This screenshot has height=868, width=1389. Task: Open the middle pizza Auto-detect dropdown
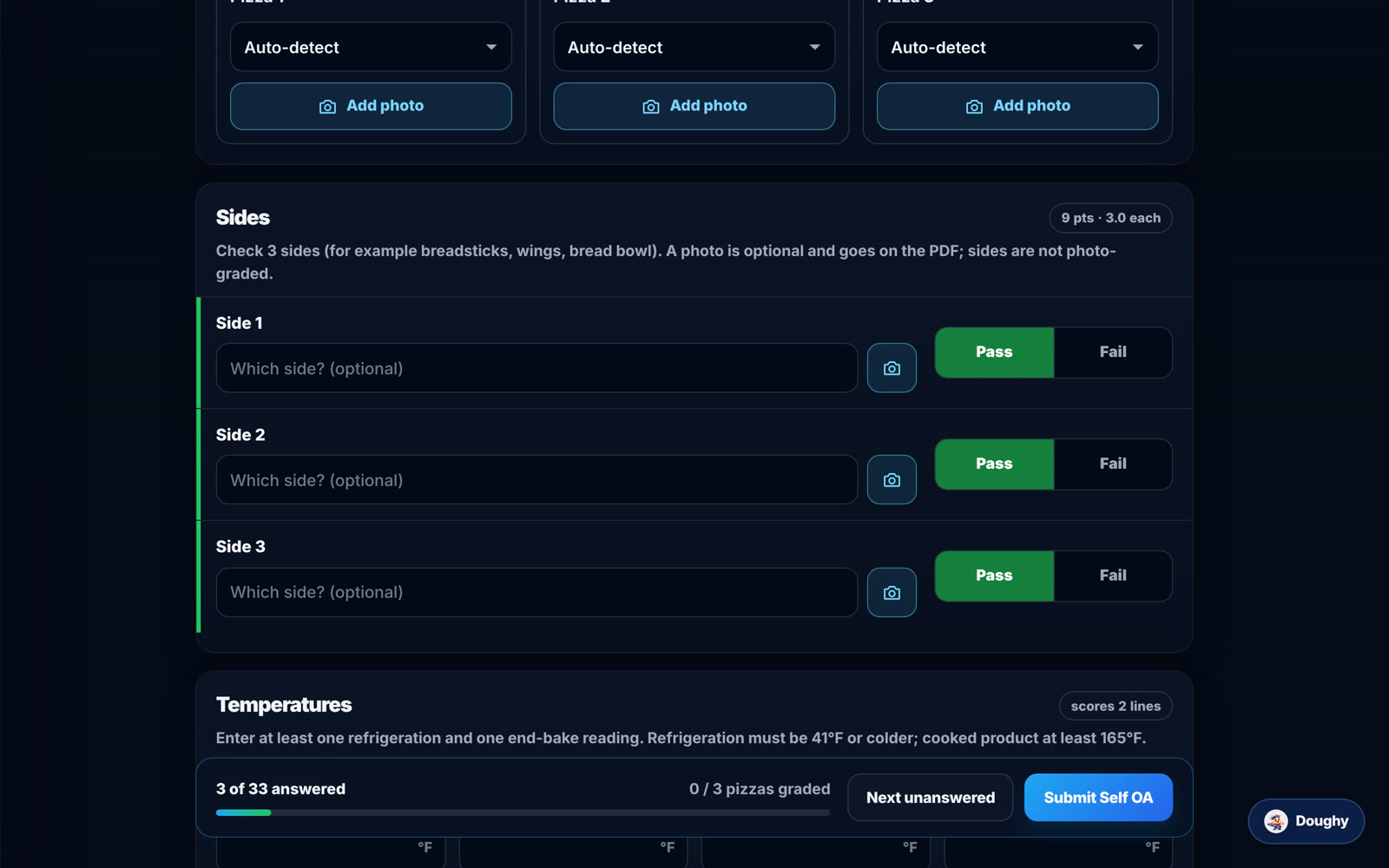coord(694,47)
